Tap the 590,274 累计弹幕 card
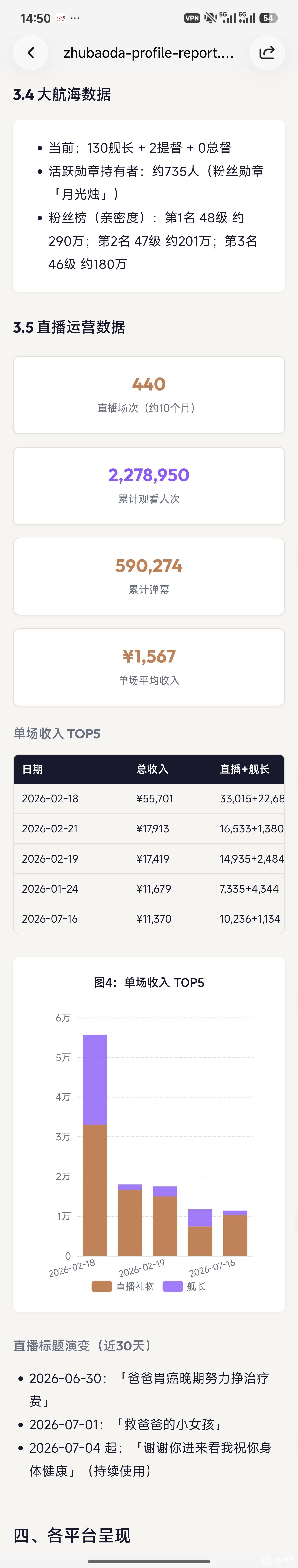The image size is (298, 1568). pyautogui.click(x=149, y=576)
